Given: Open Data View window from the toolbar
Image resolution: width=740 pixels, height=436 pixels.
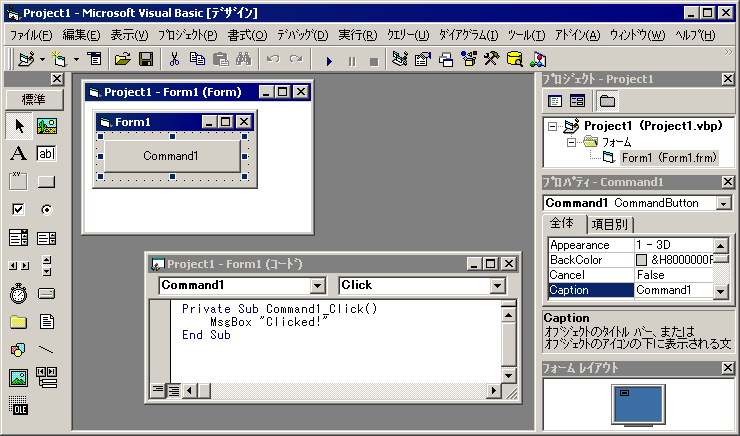Looking at the screenshot, I should click(x=515, y=59).
